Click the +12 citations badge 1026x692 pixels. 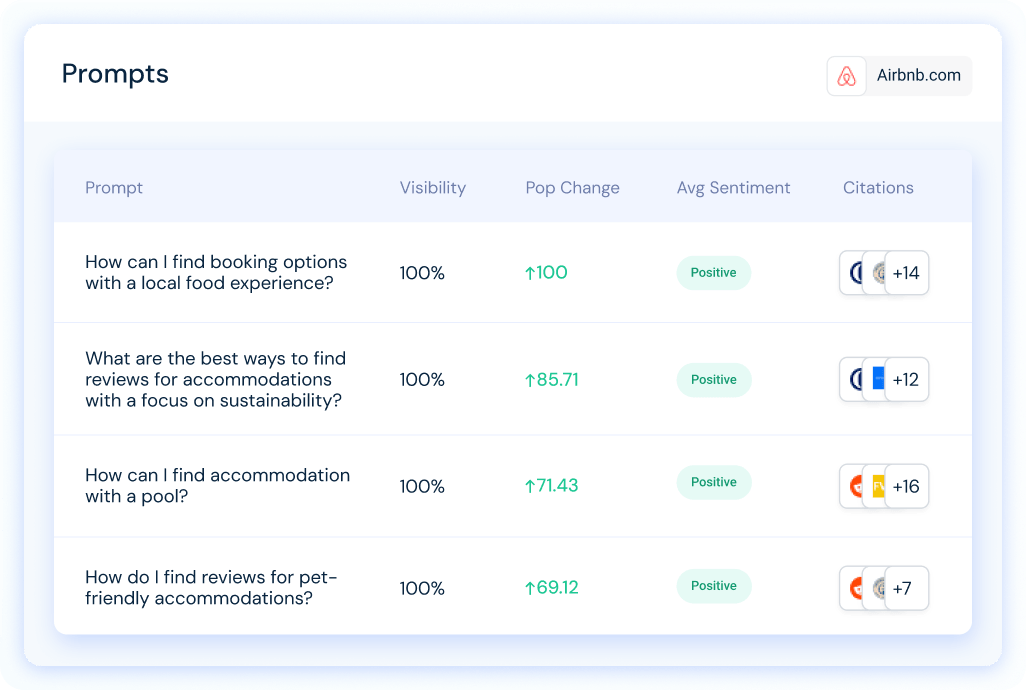pos(906,379)
